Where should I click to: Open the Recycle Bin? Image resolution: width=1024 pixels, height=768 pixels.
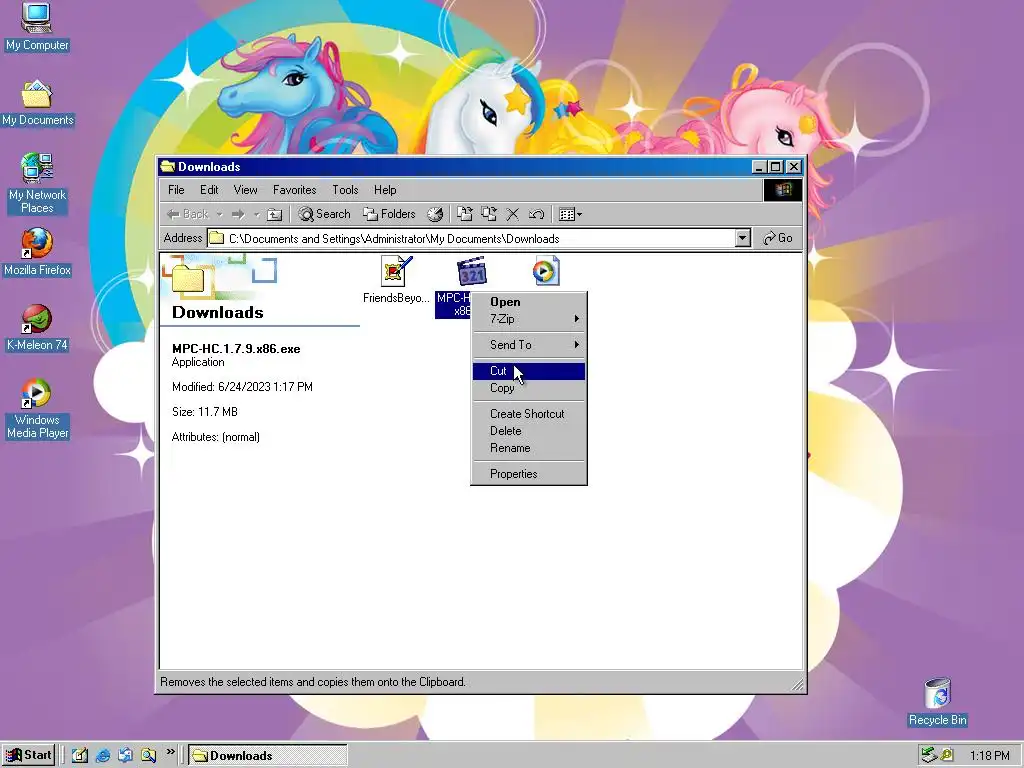(x=937, y=703)
